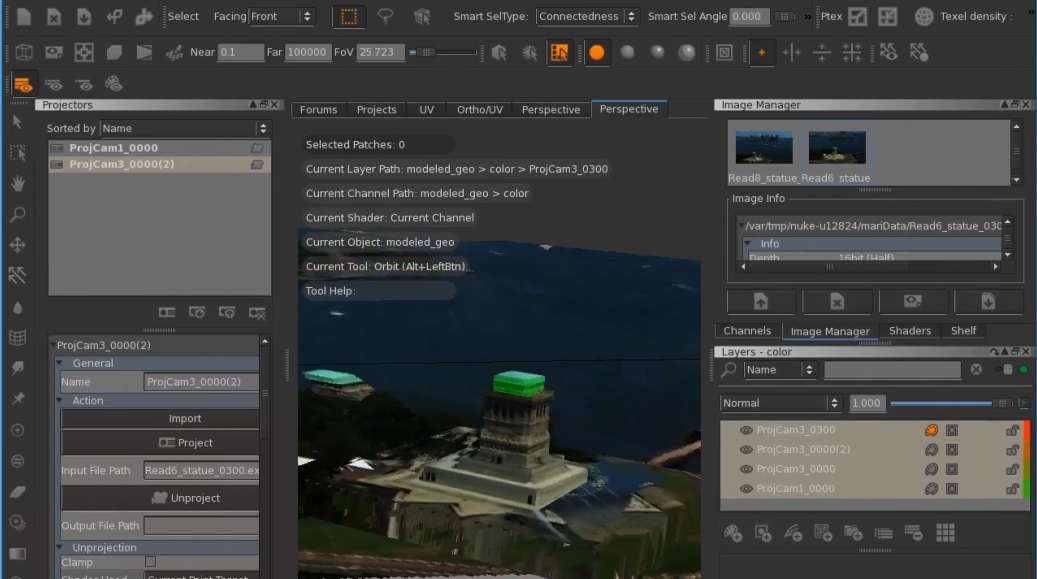
Task: Select the four-arrow Move tool
Action: pyautogui.click(x=18, y=245)
